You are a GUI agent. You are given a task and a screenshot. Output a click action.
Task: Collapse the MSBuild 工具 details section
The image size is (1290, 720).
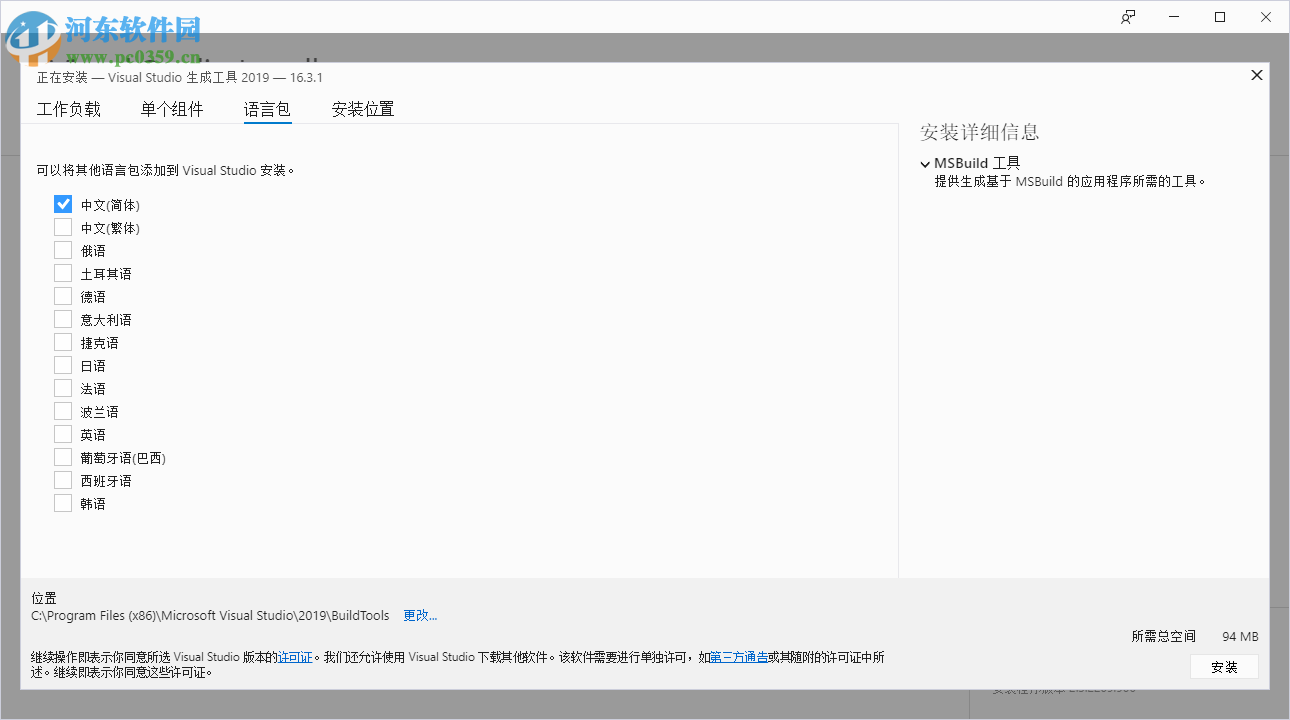pos(925,162)
